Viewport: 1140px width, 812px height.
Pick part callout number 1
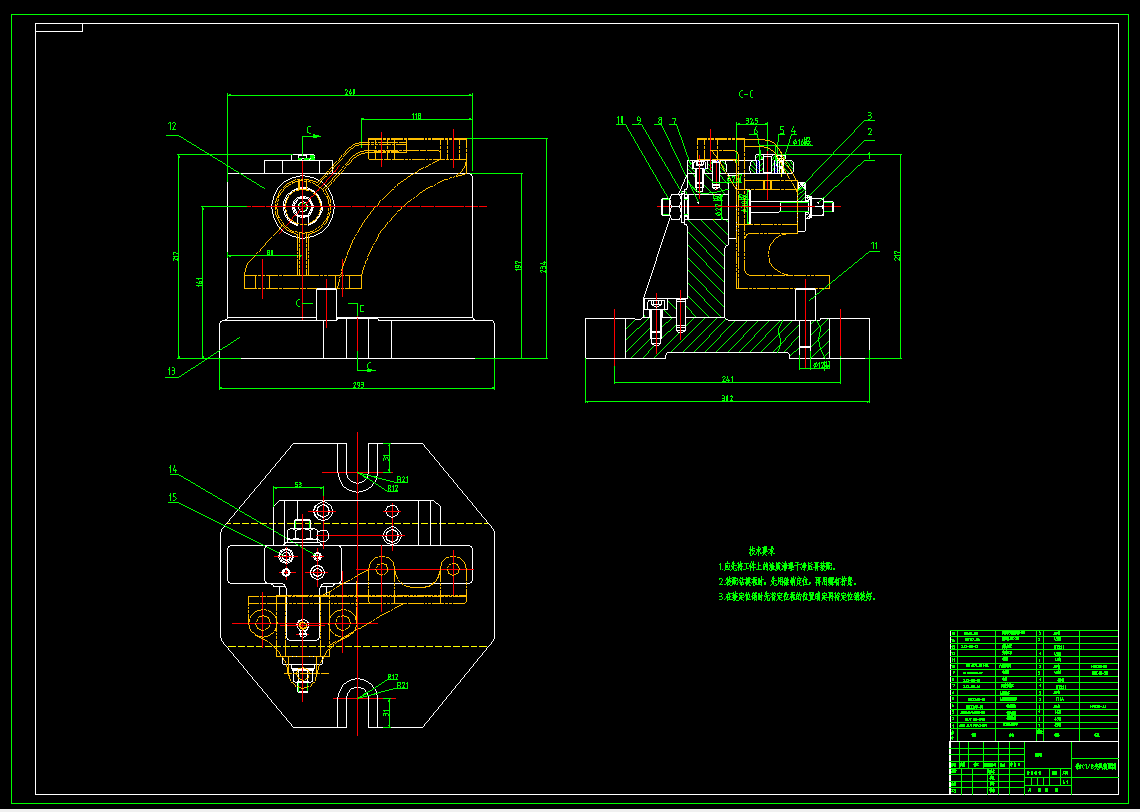(869, 156)
